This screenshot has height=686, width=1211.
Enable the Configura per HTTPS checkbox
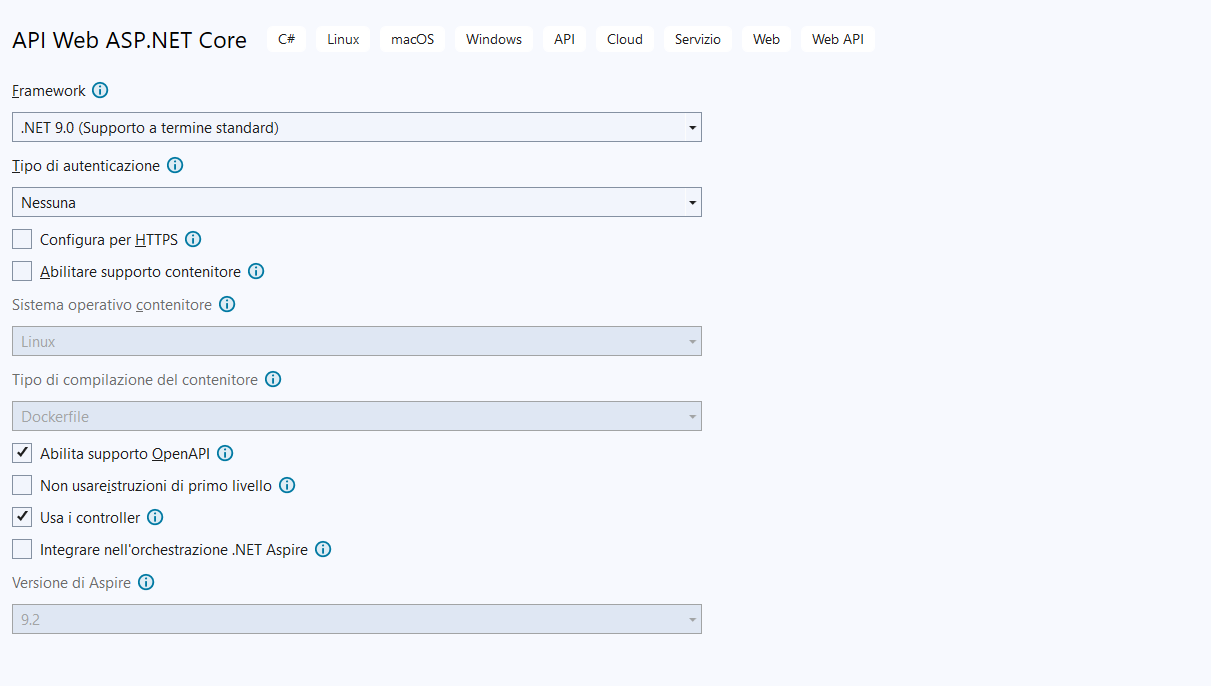(22, 240)
